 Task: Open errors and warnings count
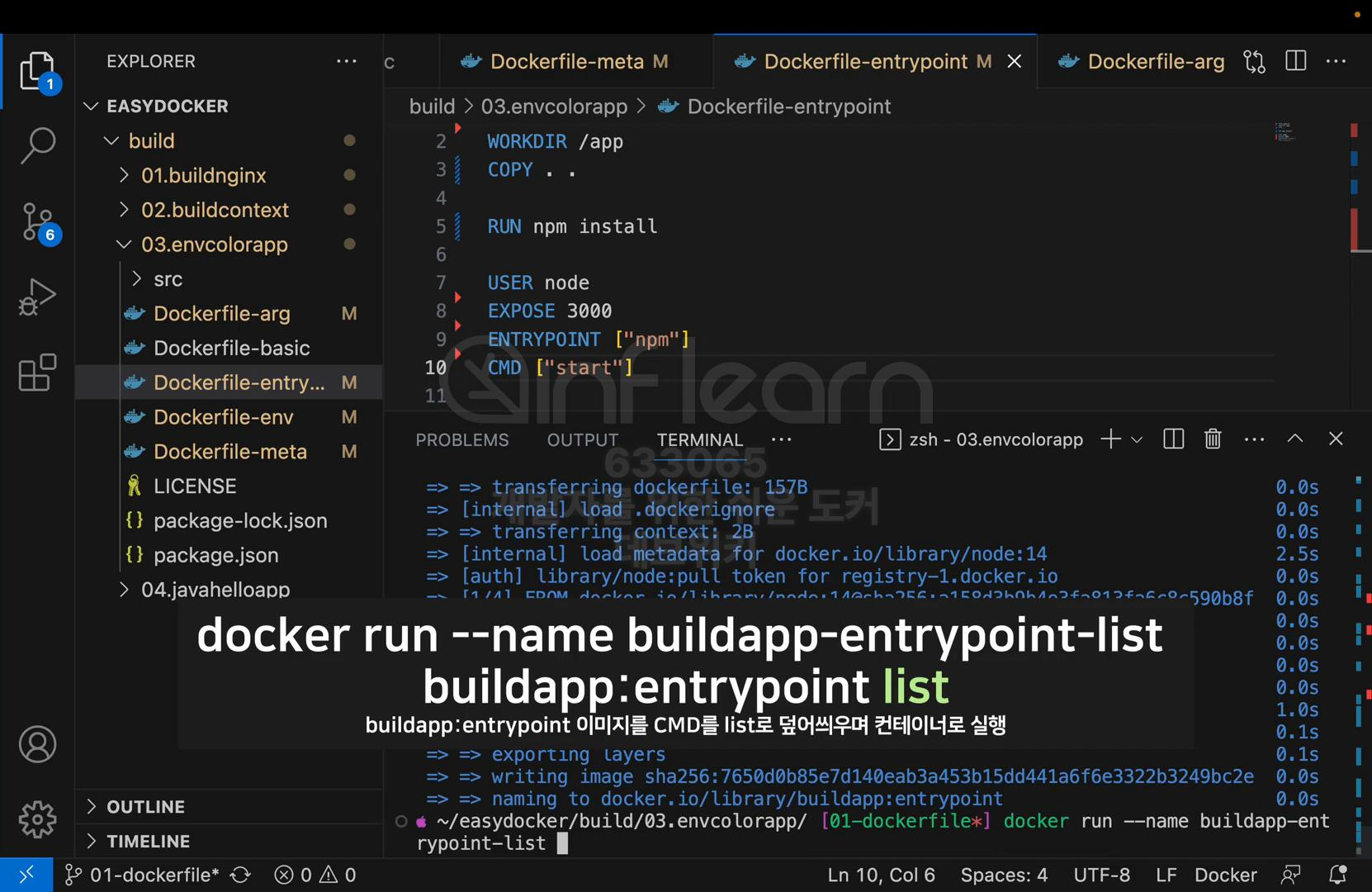(x=316, y=875)
